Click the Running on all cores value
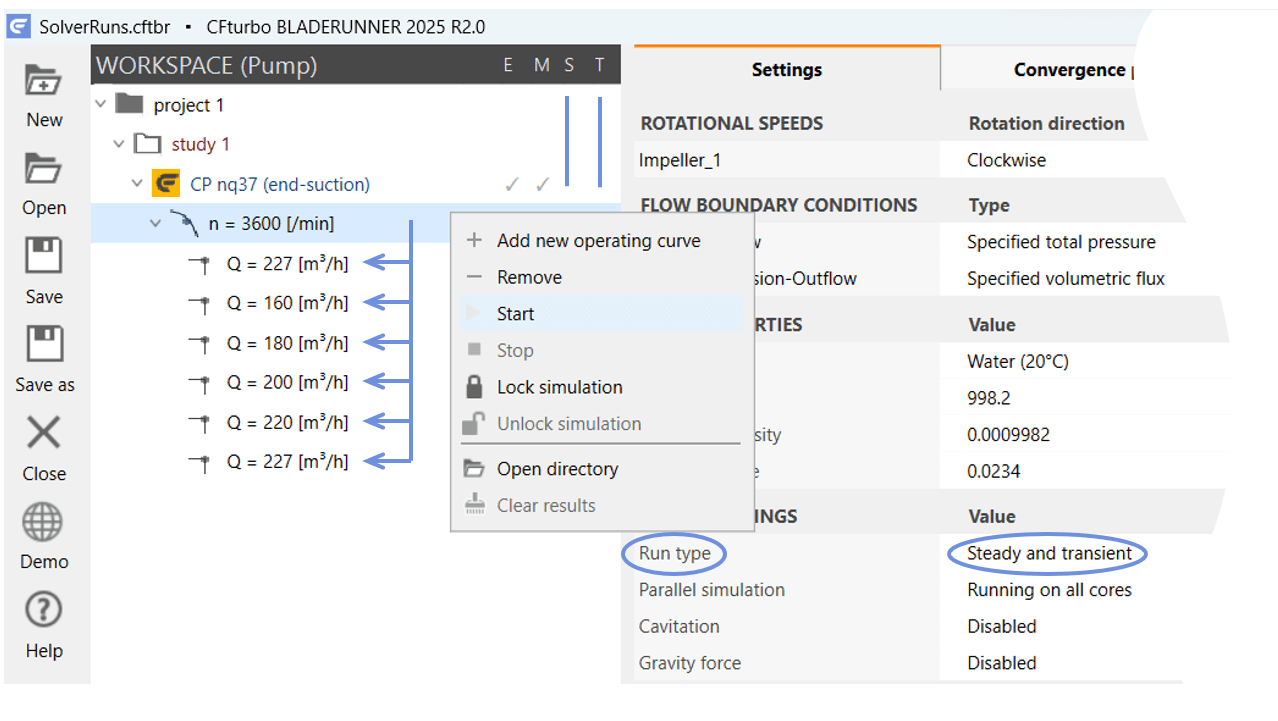 pos(1050,590)
